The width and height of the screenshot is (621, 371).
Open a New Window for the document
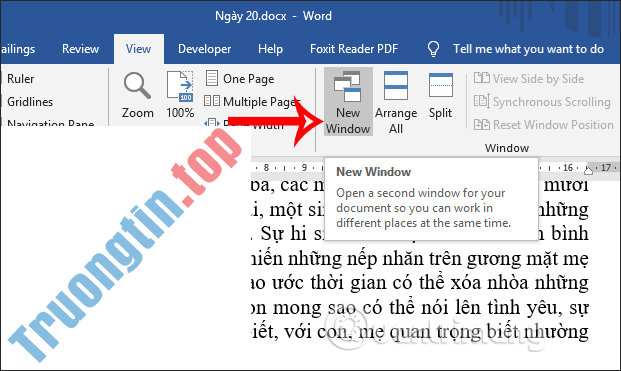[348, 102]
